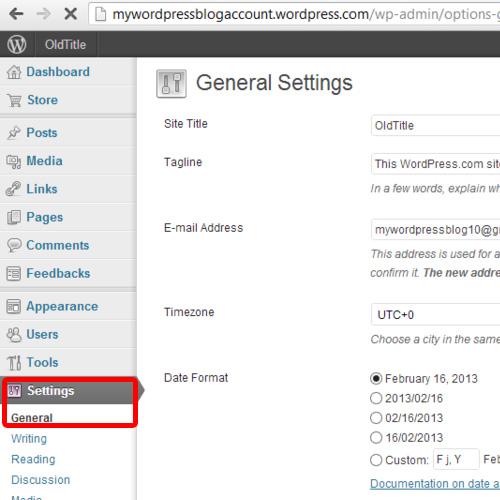
Task: Select the 02/16/2013 date format
Action: (x=376, y=418)
